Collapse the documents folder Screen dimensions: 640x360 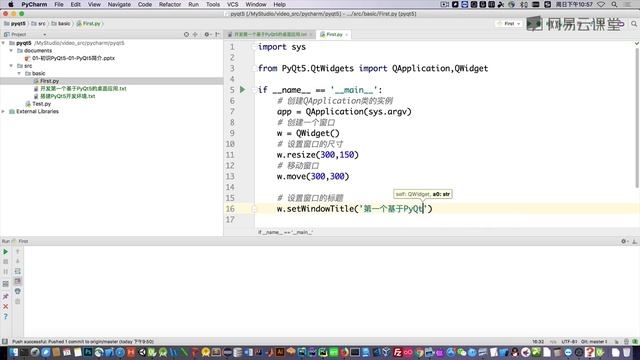(11, 51)
